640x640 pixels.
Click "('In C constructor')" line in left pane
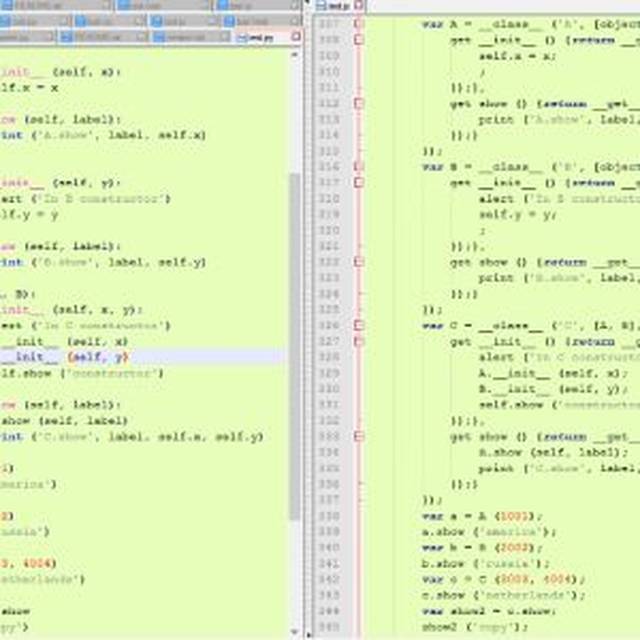(x=85, y=326)
